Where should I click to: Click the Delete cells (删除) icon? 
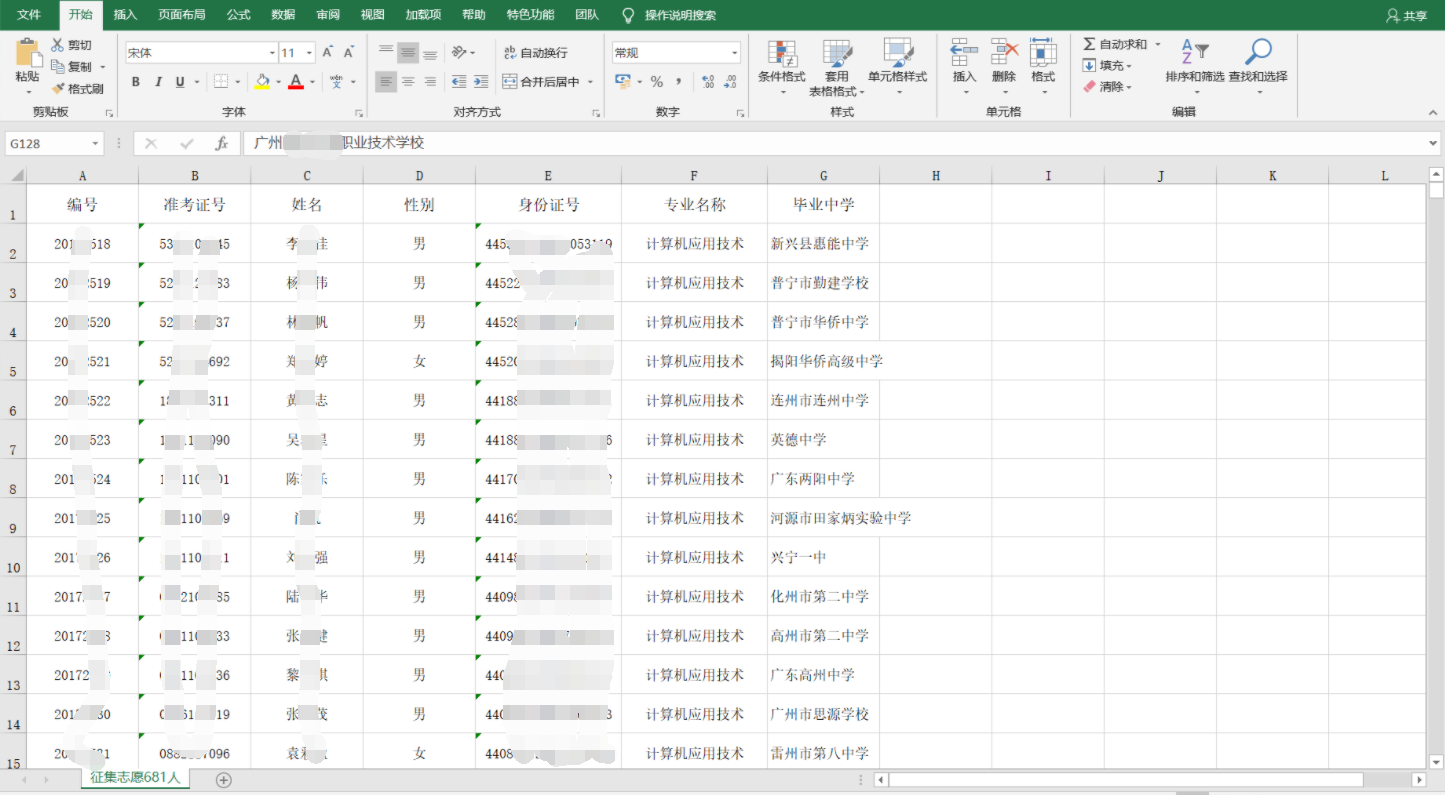(x=1004, y=53)
